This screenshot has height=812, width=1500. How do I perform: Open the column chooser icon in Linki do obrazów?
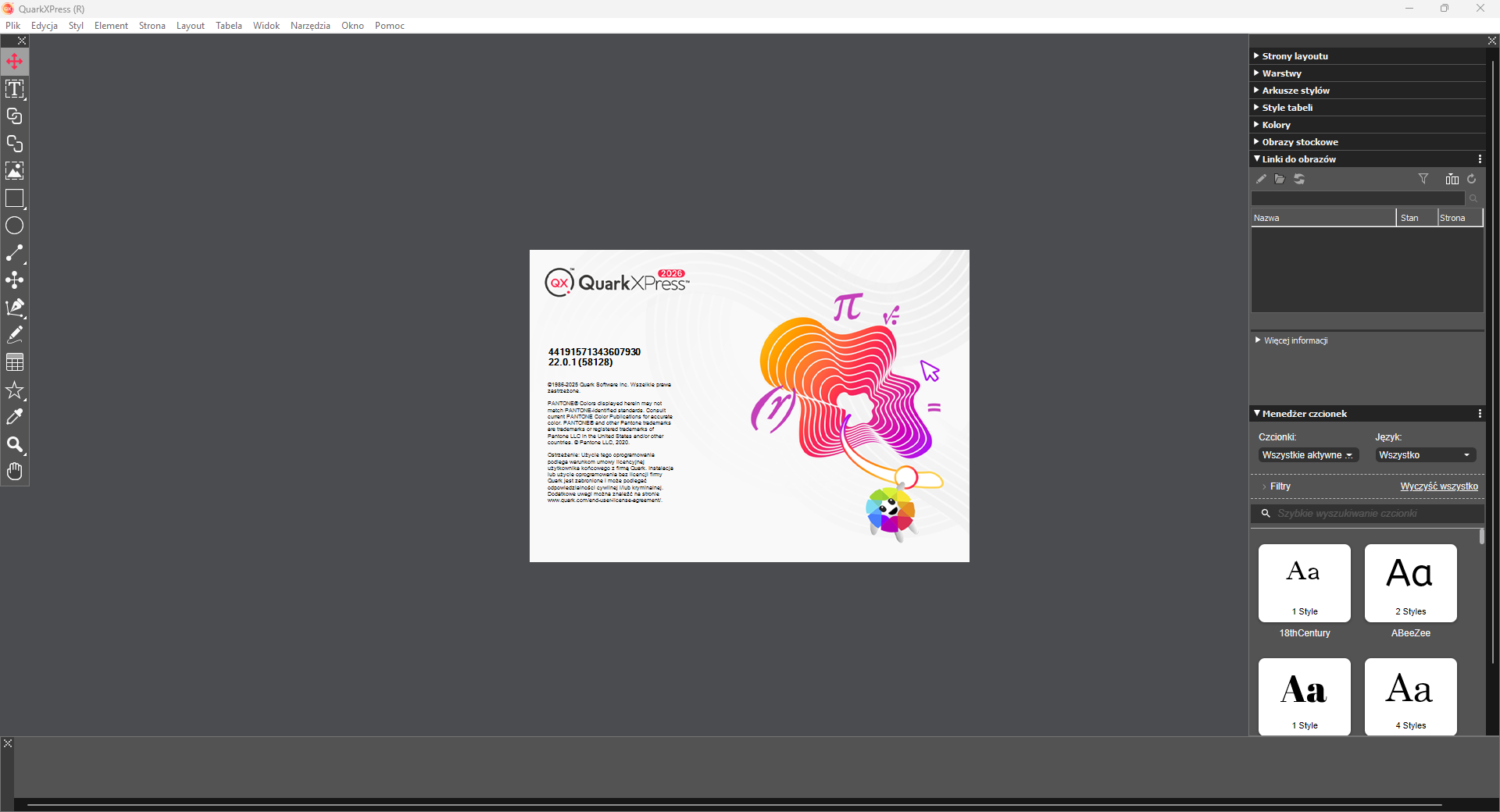coord(1452,179)
